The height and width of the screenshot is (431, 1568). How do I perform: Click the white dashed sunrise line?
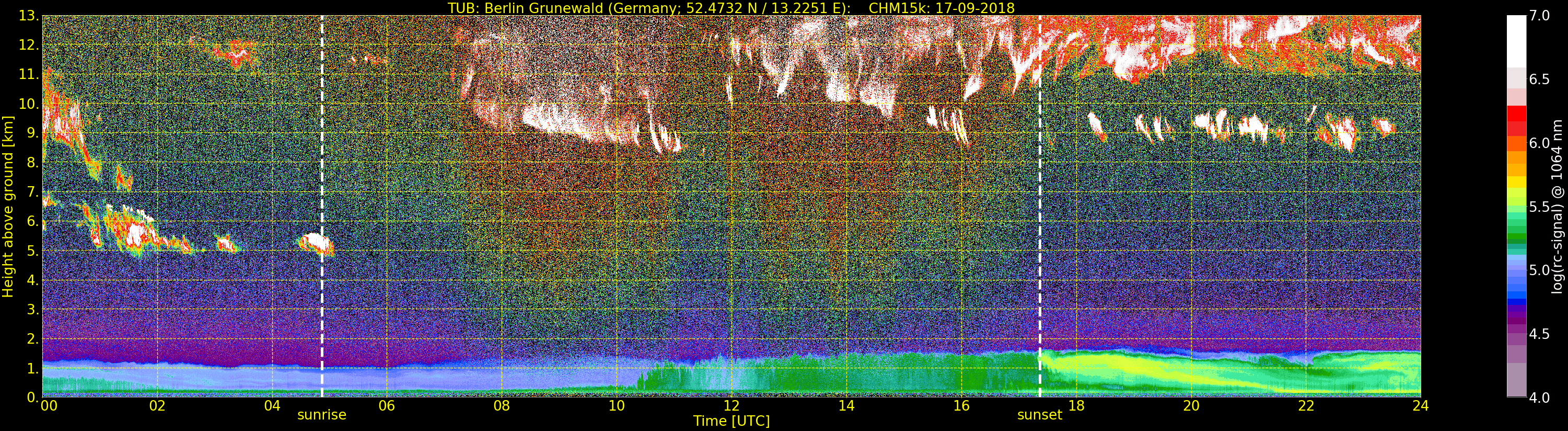(321, 206)
